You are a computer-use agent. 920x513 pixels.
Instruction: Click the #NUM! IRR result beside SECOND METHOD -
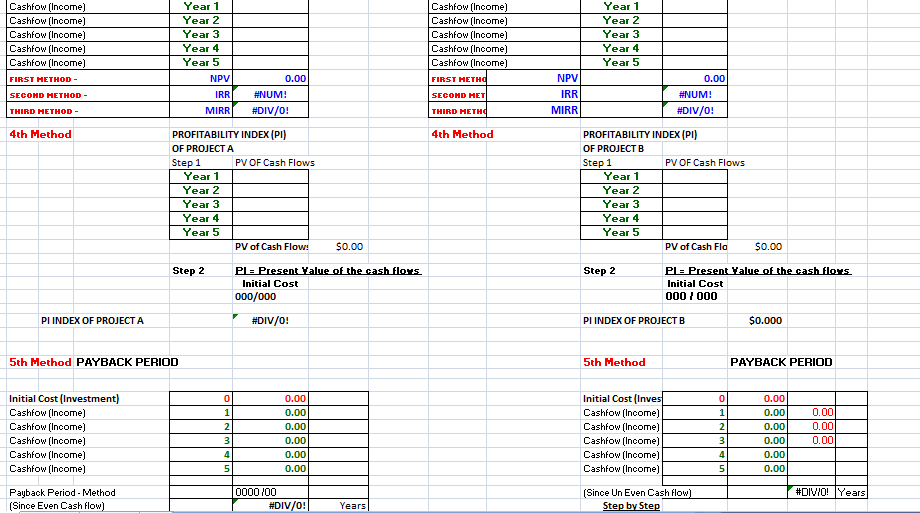(x=270, y=94)
